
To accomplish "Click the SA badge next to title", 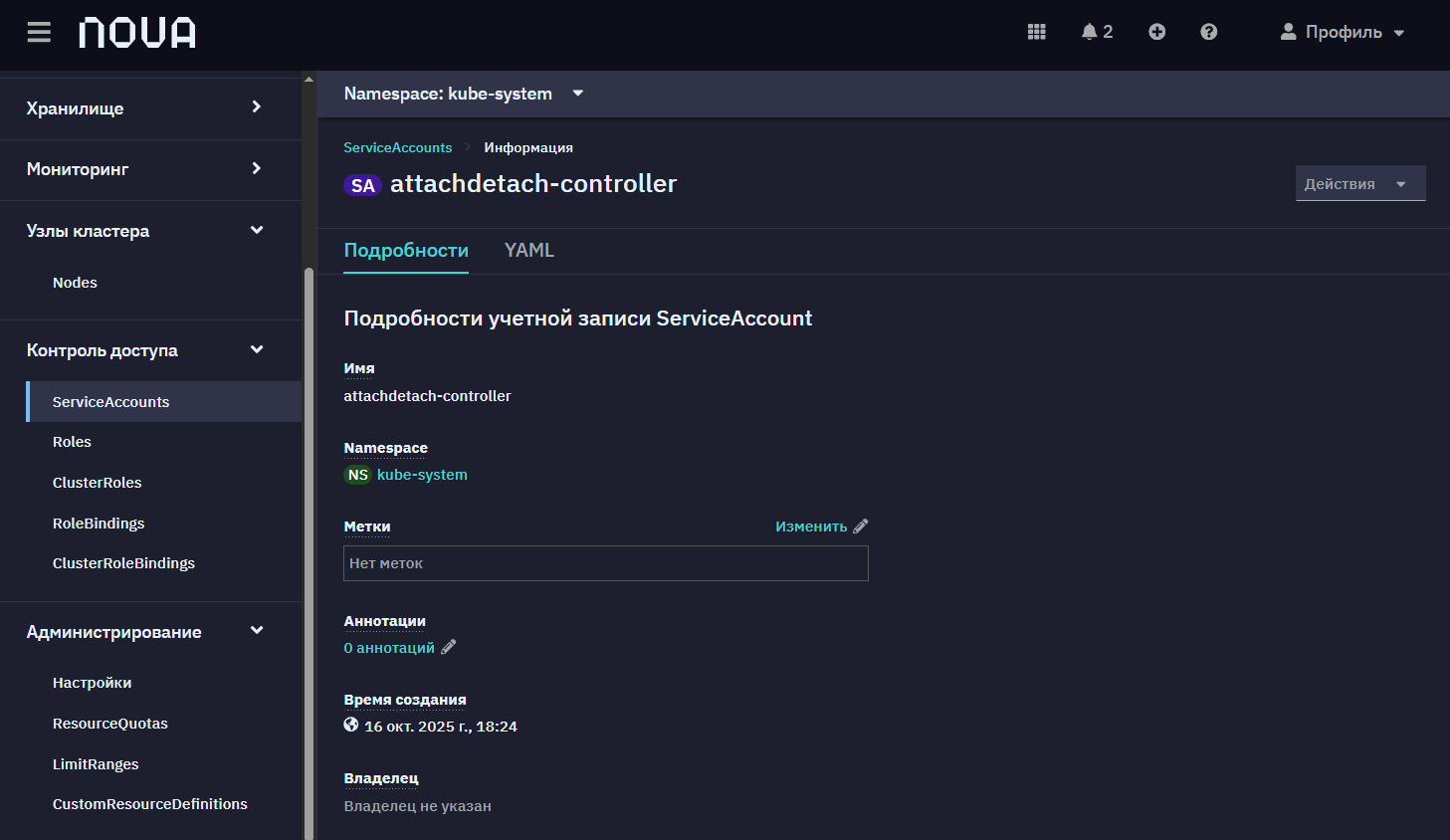I will click(x=362, y=185).
